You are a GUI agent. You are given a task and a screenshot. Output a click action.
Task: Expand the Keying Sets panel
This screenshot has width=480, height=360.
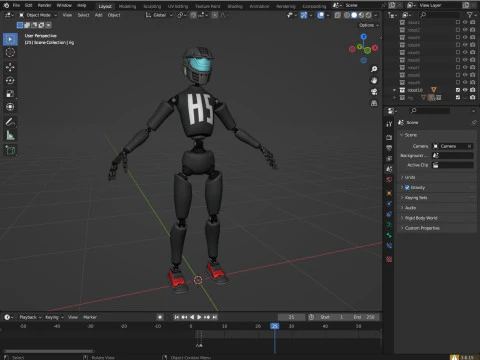(437, 198)
